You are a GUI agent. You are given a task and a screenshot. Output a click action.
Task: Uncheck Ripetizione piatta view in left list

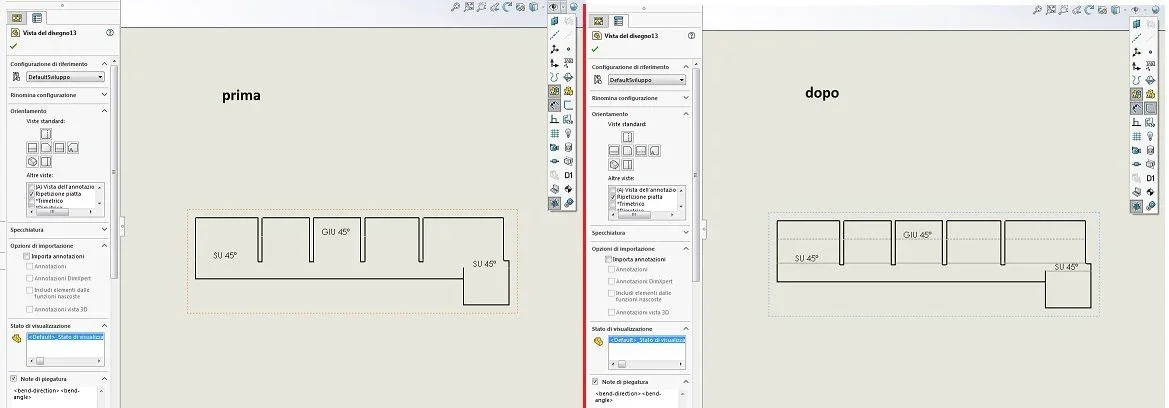click(31, 193)
